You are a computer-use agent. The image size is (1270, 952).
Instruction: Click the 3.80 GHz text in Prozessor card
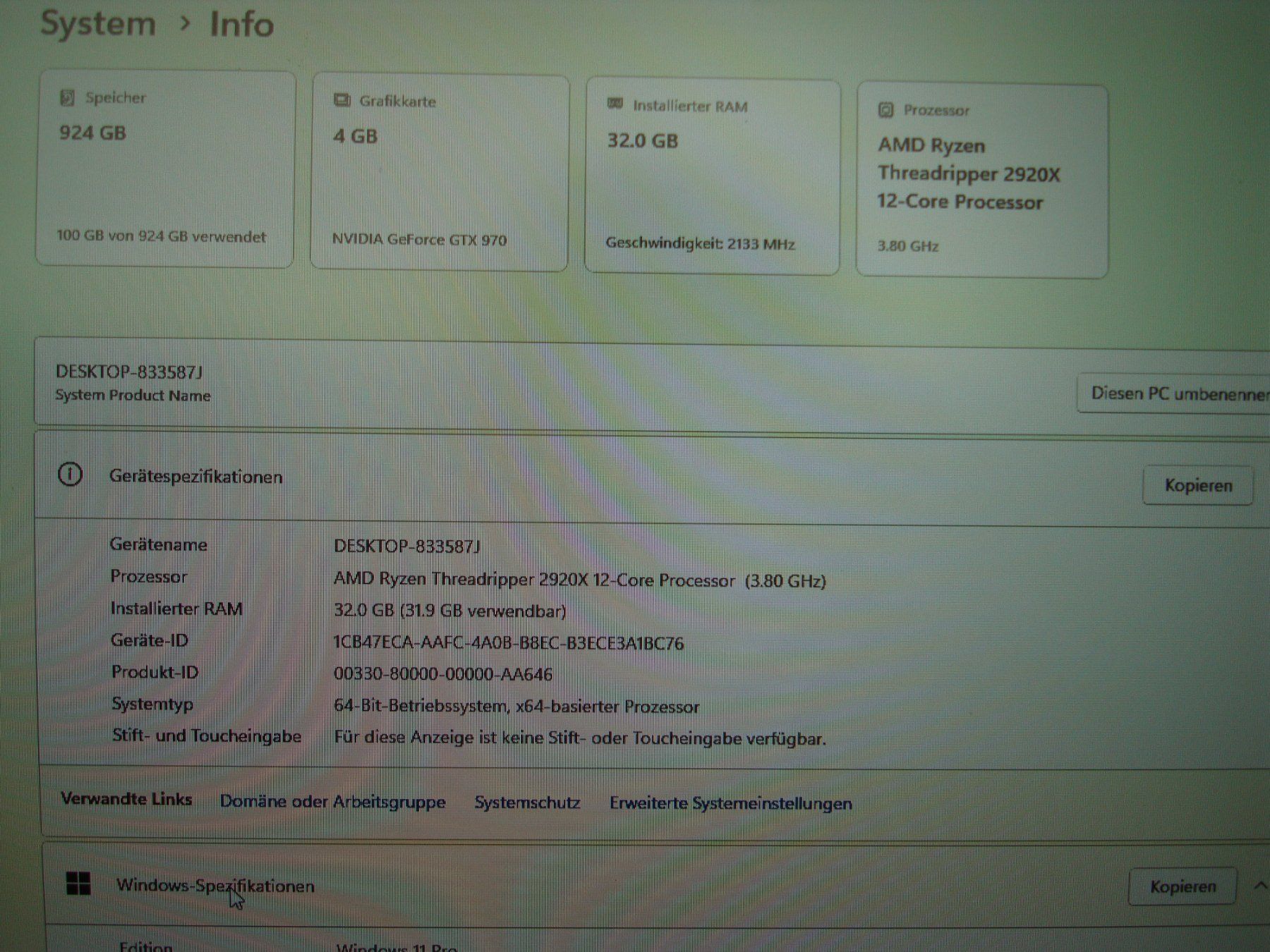point(908,246)
